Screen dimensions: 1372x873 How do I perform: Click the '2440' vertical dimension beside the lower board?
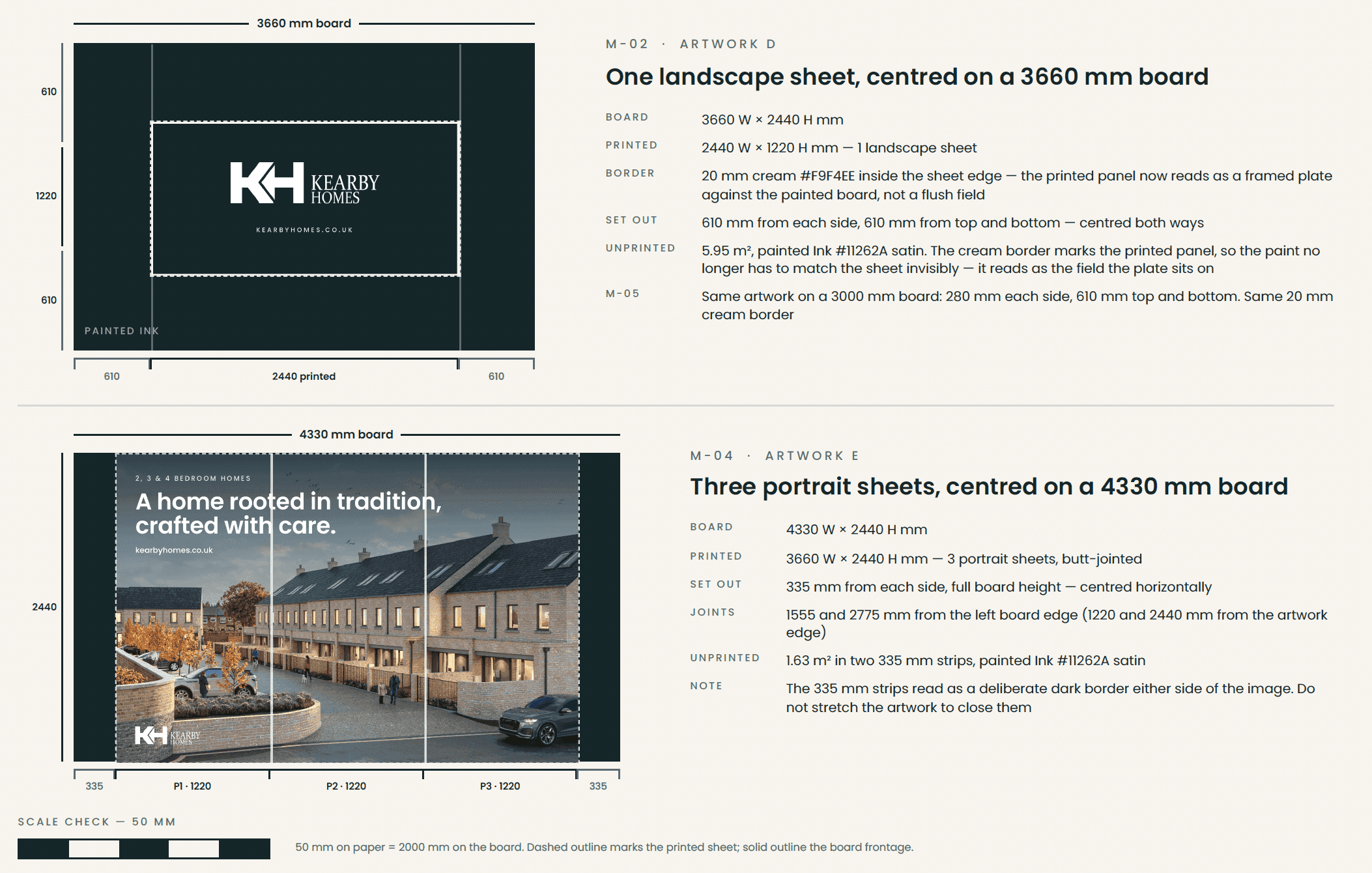(x=44, y=607)
